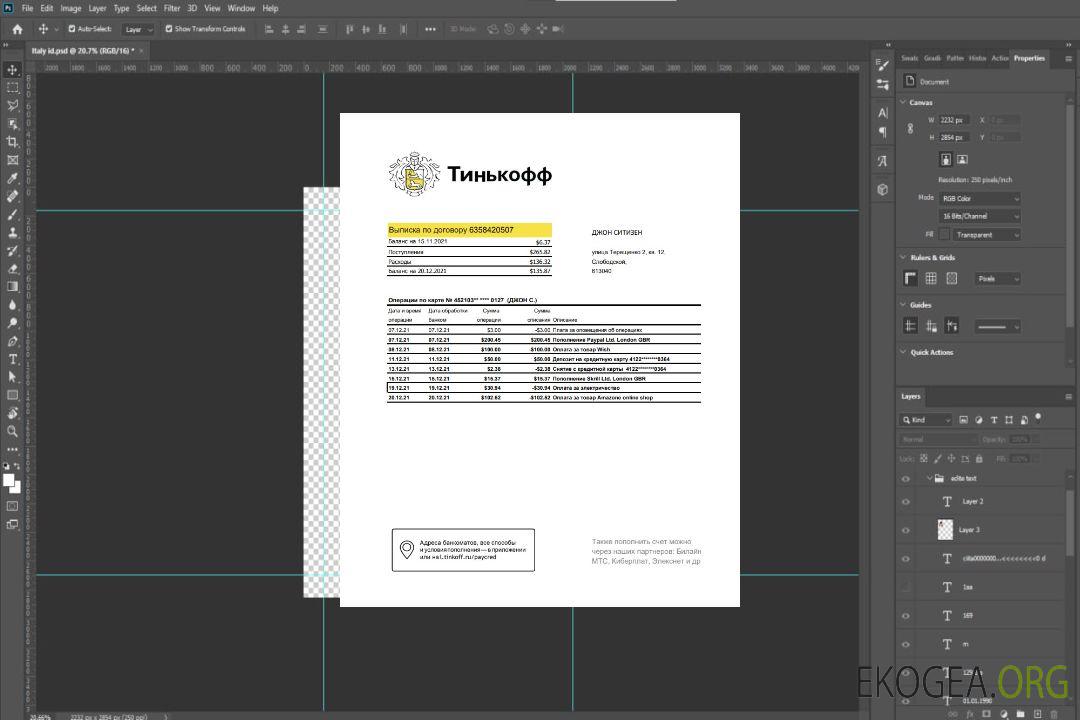Image resolution: width=1080 pixels, height=720 pixels.
Task: Hide the '169' text layer
Action: [906, 616]
